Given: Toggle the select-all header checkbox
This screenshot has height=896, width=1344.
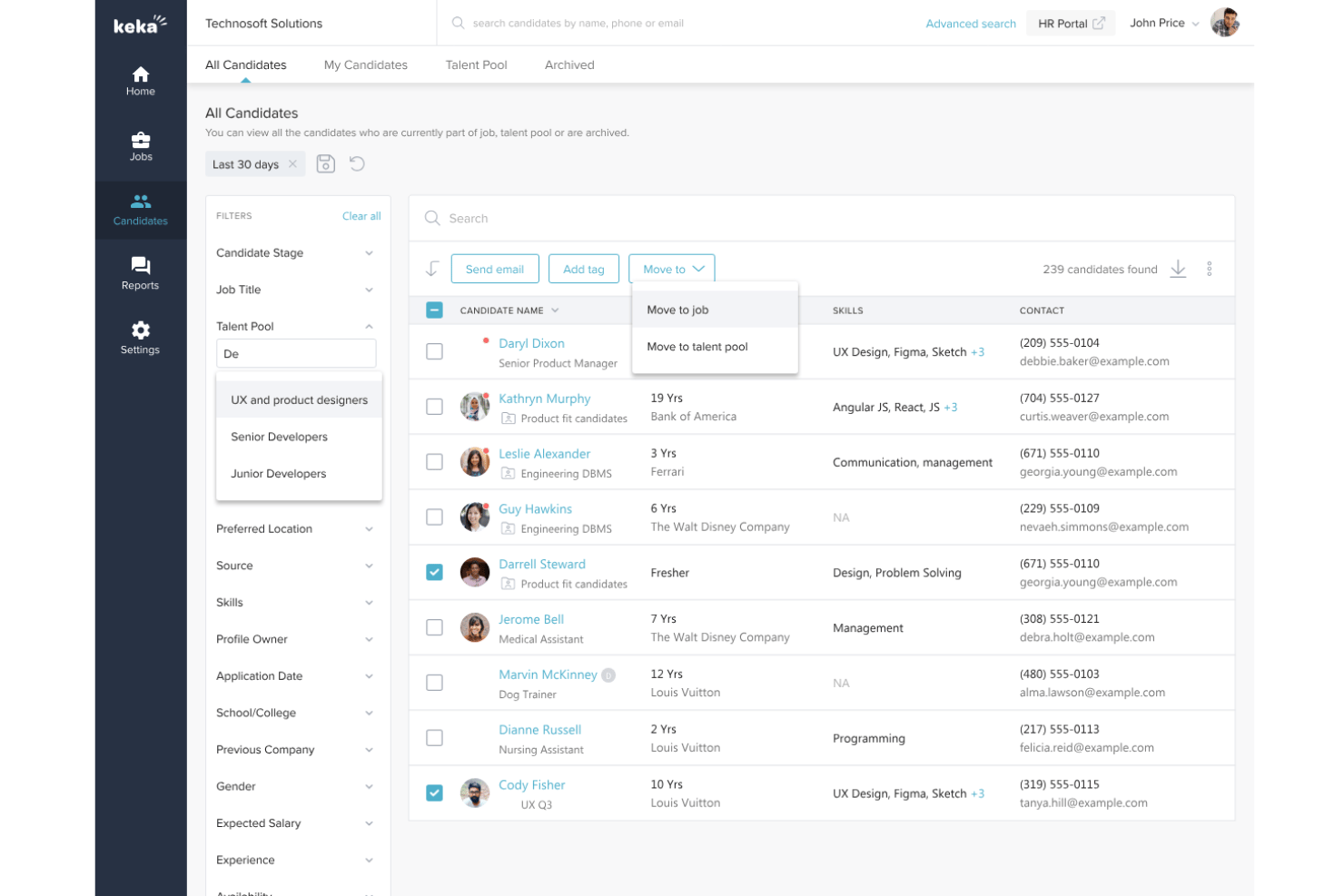Looking at the screenshot, I should tap(435, 310).
